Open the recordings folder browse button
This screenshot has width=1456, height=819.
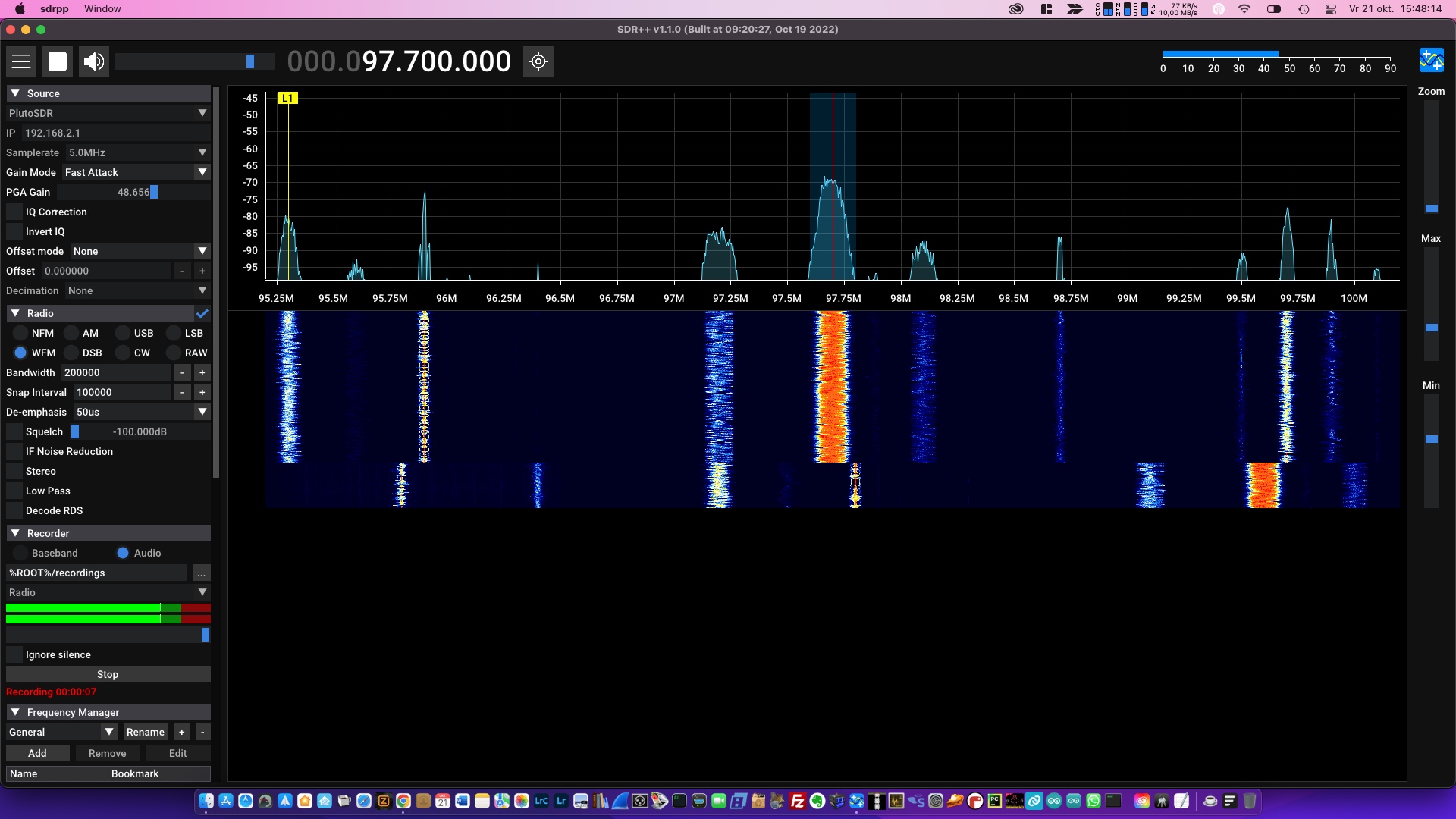[201, 573]
